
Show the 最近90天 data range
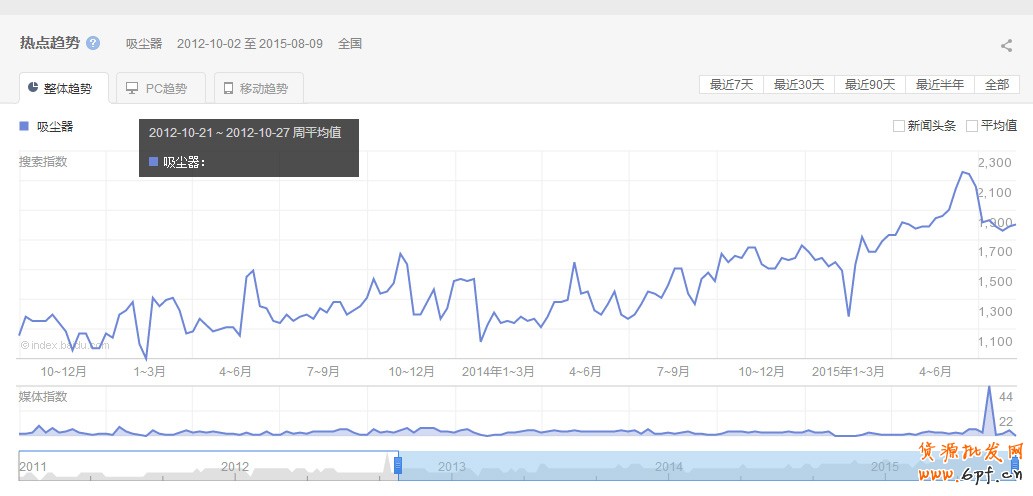[x=869, y=85]
